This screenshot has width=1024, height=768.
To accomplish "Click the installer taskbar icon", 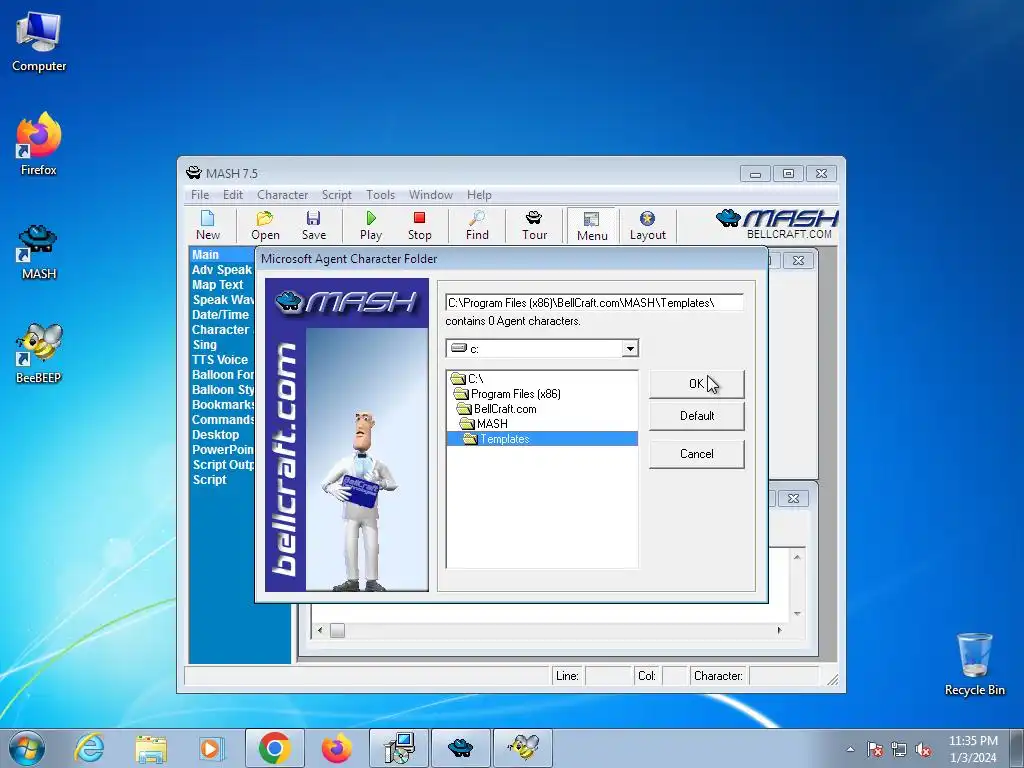I will (x=399, y=748).
